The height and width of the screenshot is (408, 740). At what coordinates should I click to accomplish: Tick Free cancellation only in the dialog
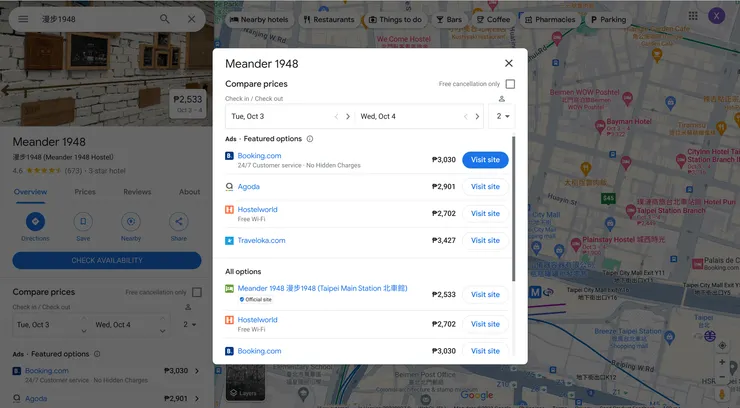pyautogui.click(x=510, y=84)
